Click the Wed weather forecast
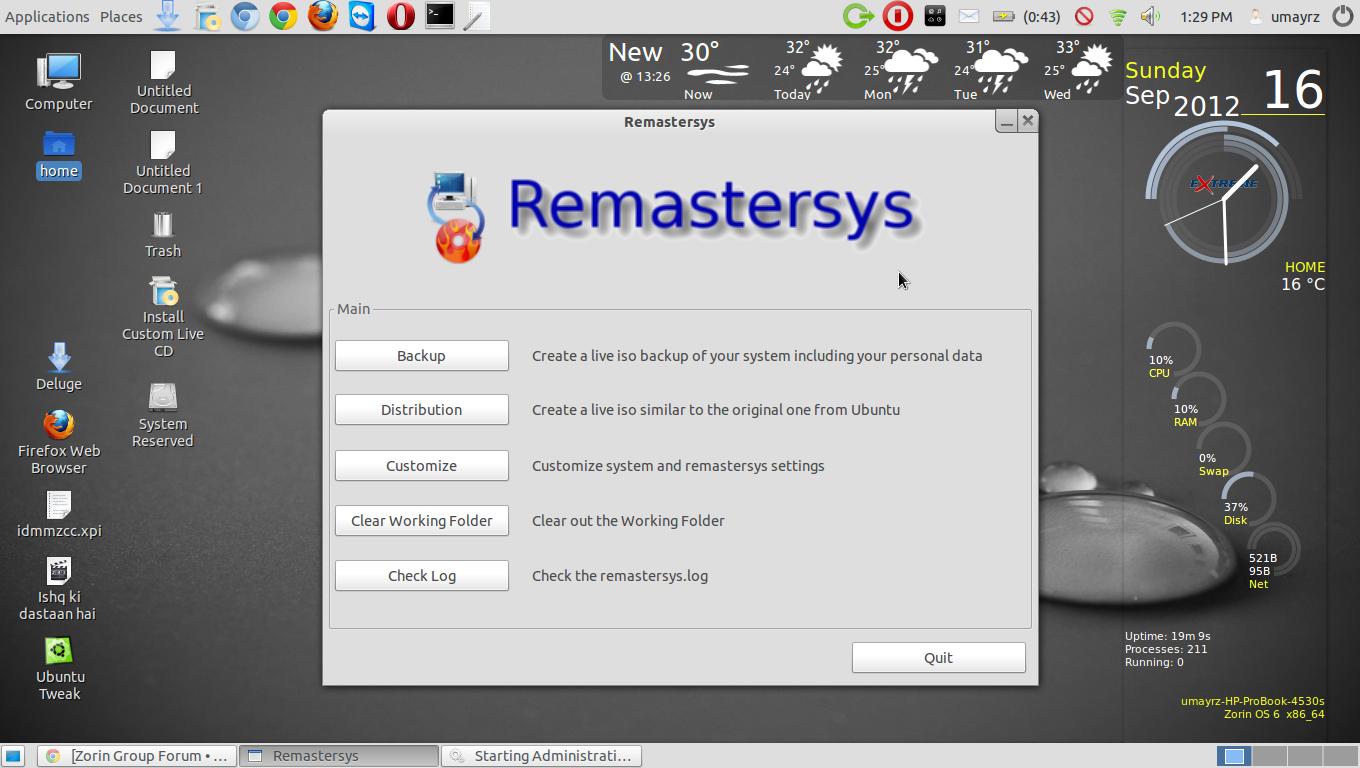 [x=1077, y=68]
